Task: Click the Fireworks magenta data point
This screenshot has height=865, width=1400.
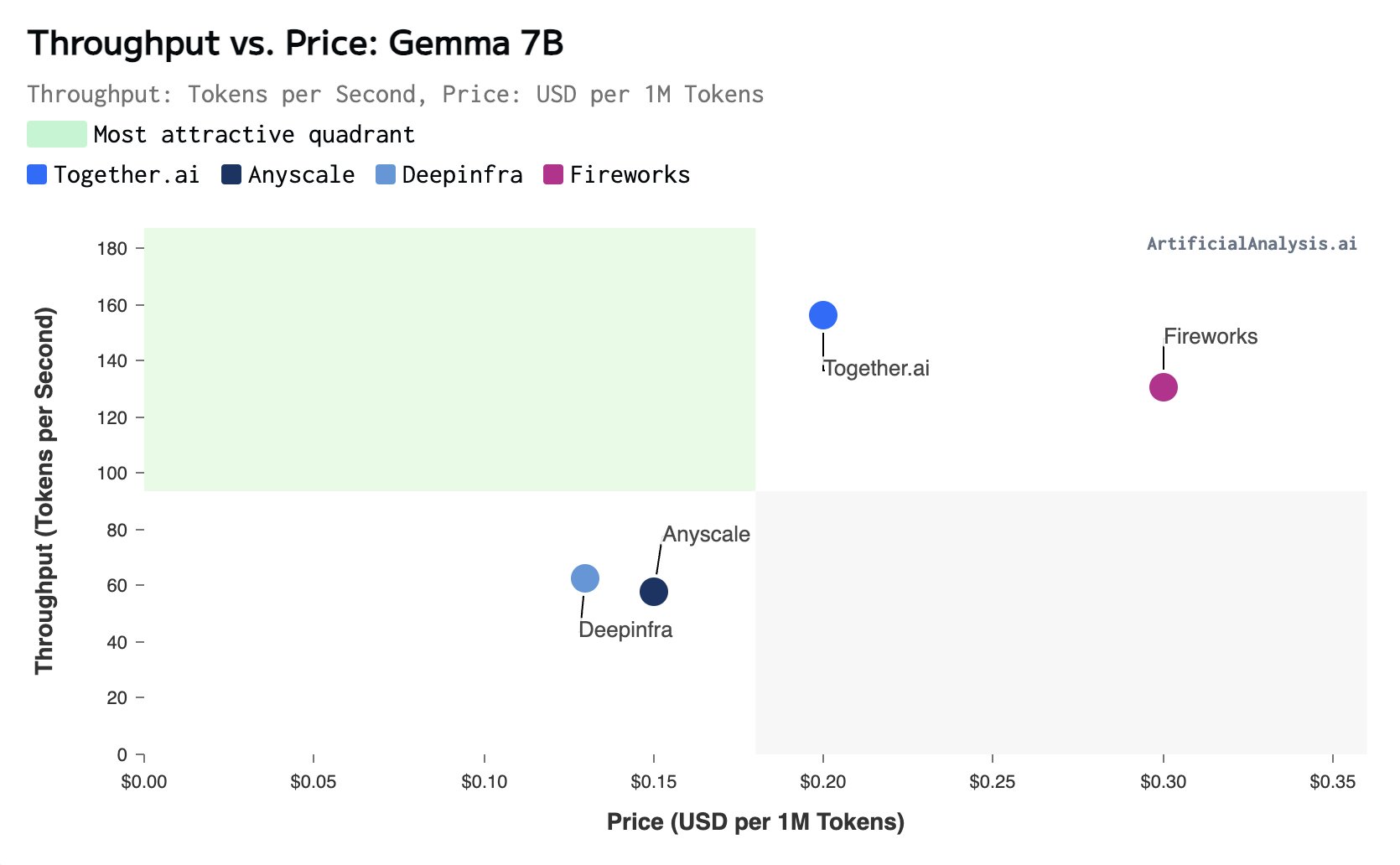Action: 1164,387
